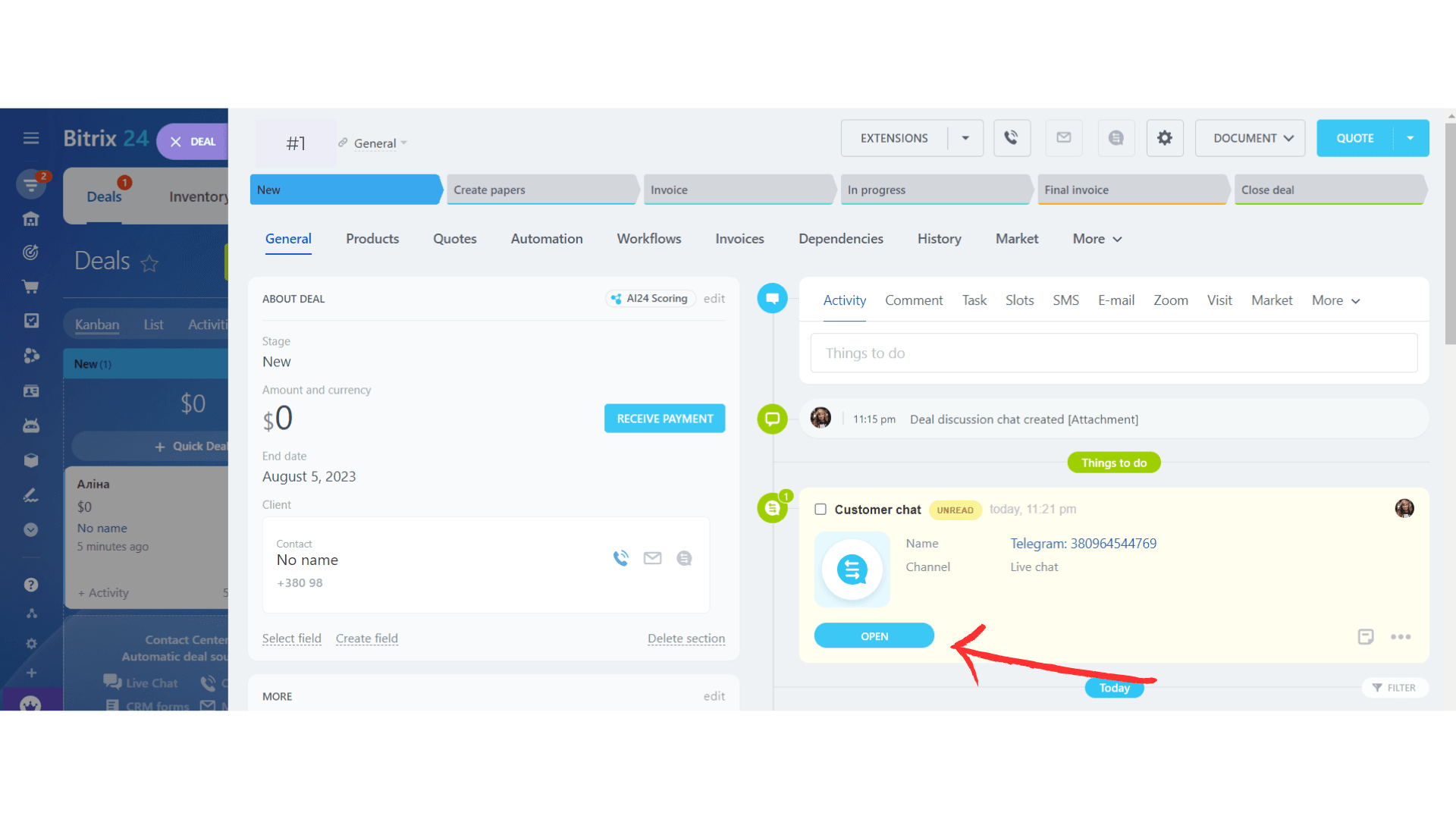Image resolution: width=1456 pixels, height=819 pixels.
Task: Email the contact No name via envelope icon
Action: point(652,558)
